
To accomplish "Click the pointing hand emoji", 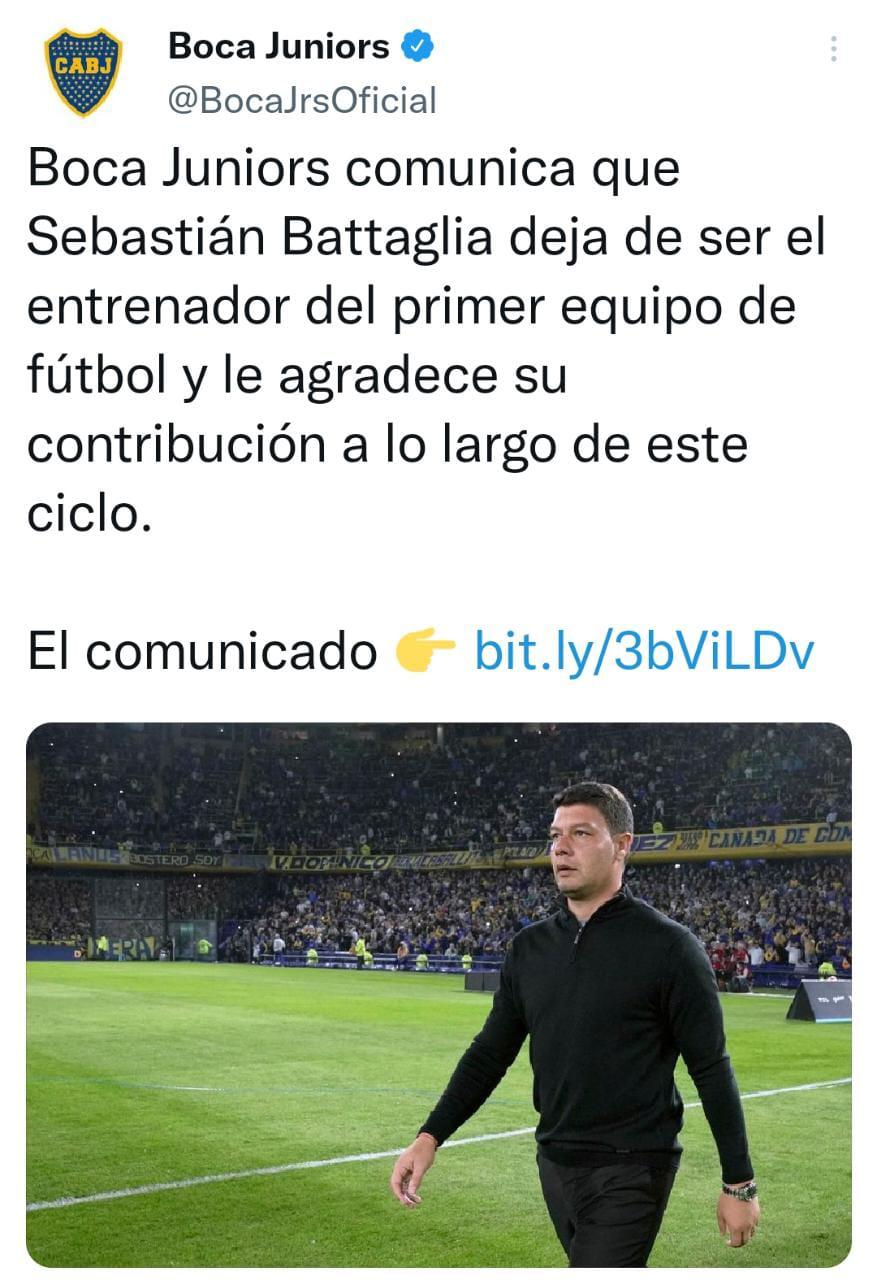I will (x=425, y=653).
